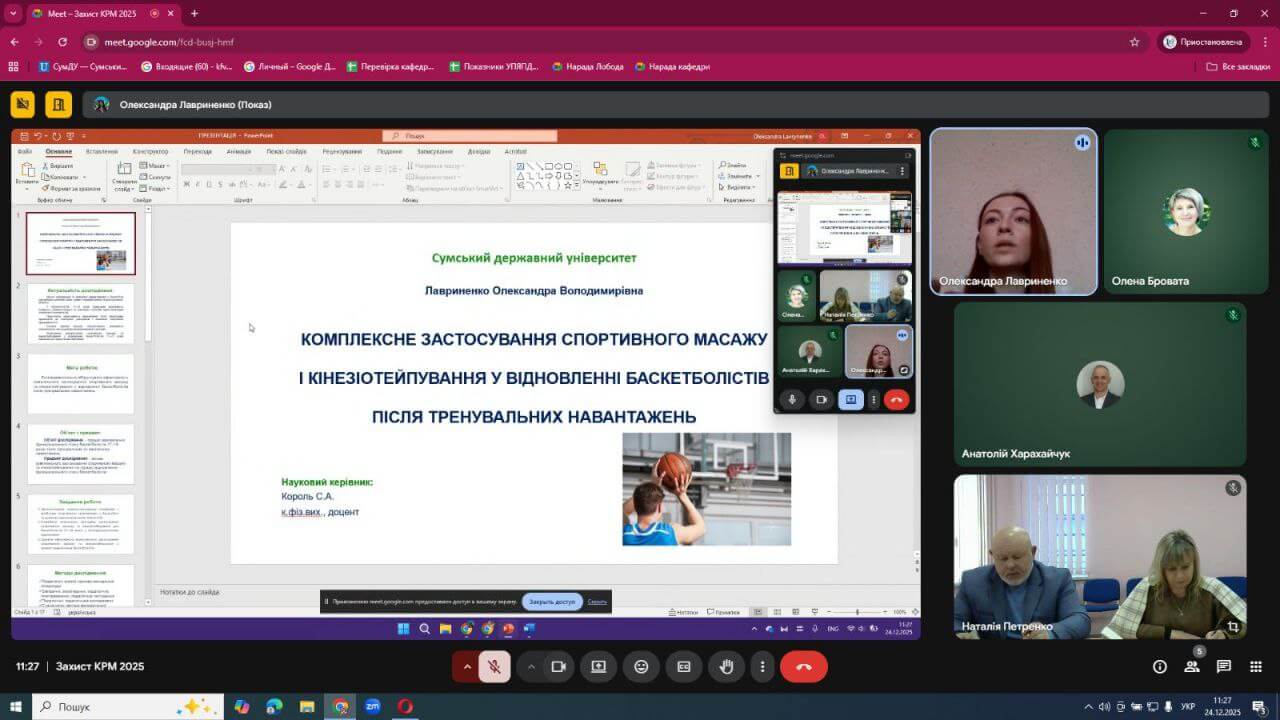Expand audio settings arrow beside microphone
Screen dimensions: 1280x720
(x=466, y=667)
